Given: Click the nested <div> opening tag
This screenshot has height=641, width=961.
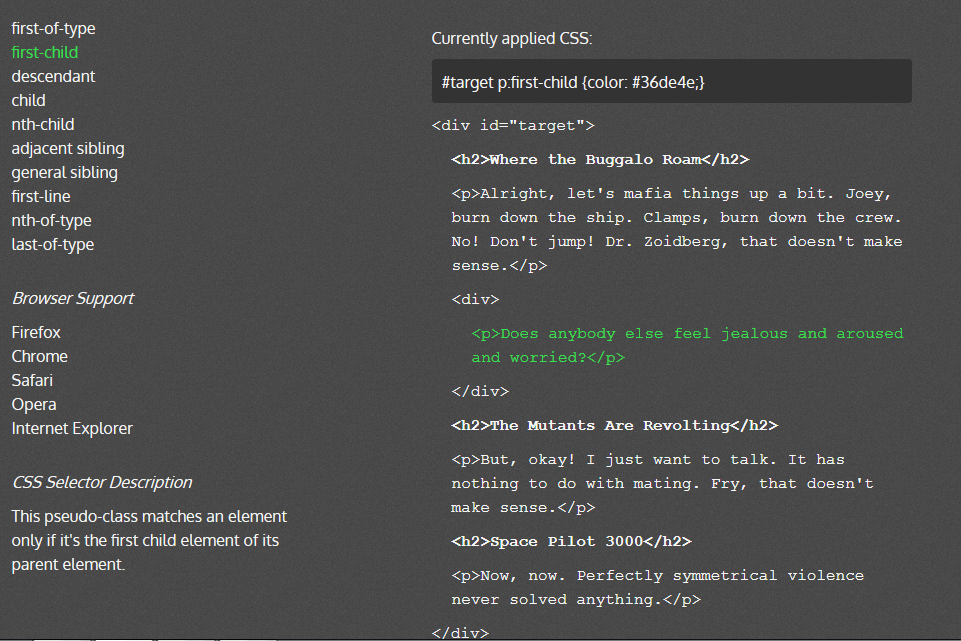Looking at the screenshot, I should [476, 300].
